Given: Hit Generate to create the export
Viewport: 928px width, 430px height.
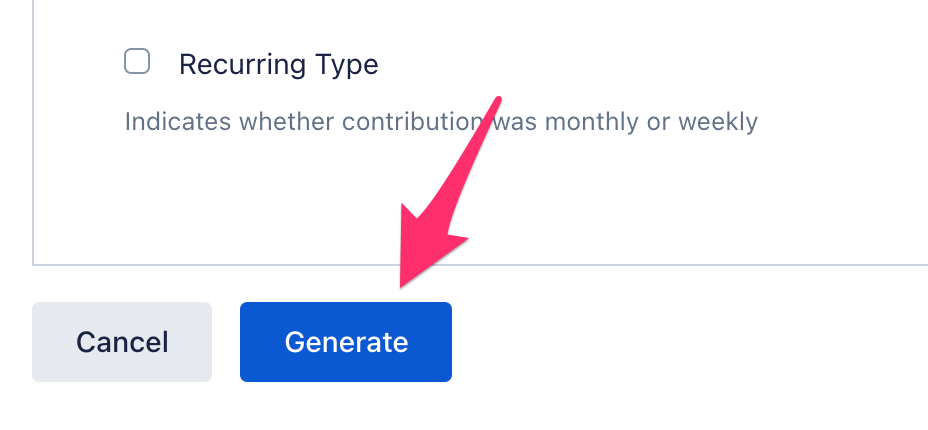Looking at the screenshot, I should click(346, 342).
